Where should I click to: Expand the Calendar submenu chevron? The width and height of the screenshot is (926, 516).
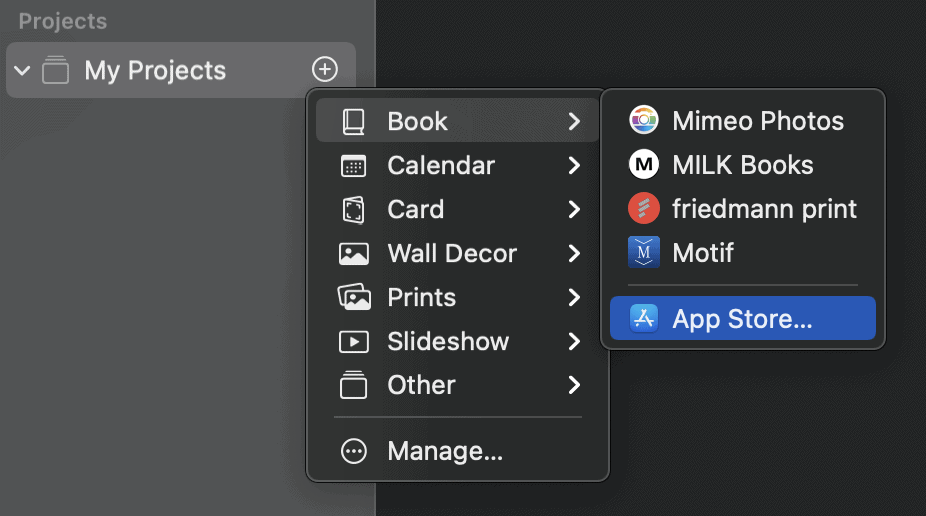pos(574,165)
